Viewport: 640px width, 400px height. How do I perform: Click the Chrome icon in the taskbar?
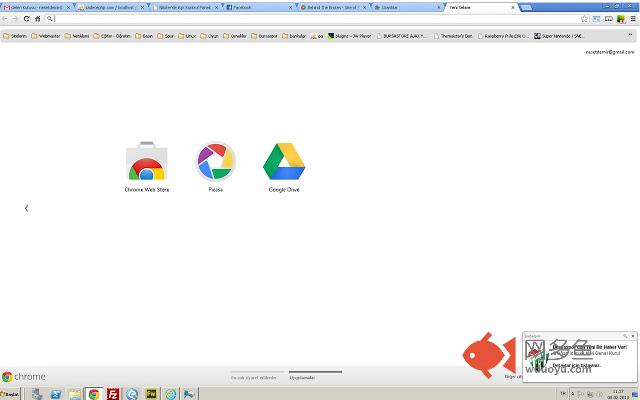point(94,394)
